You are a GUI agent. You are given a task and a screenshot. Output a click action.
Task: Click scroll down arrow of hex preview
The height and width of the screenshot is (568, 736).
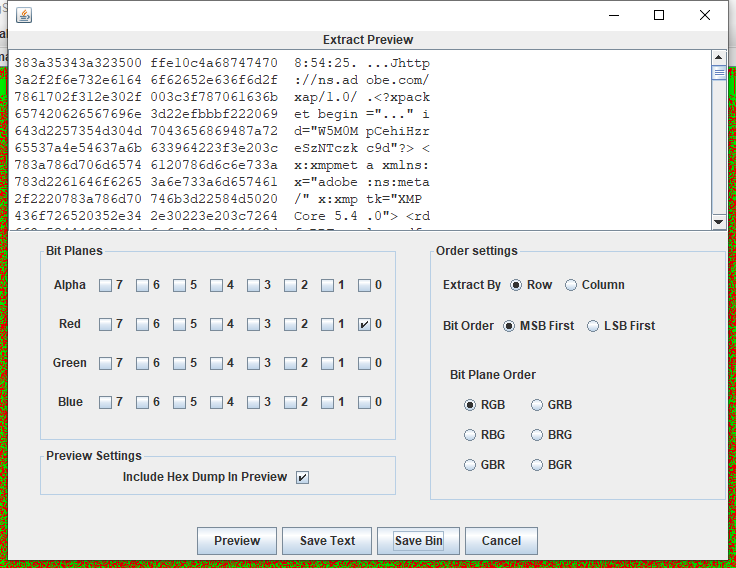pos(719,222)
